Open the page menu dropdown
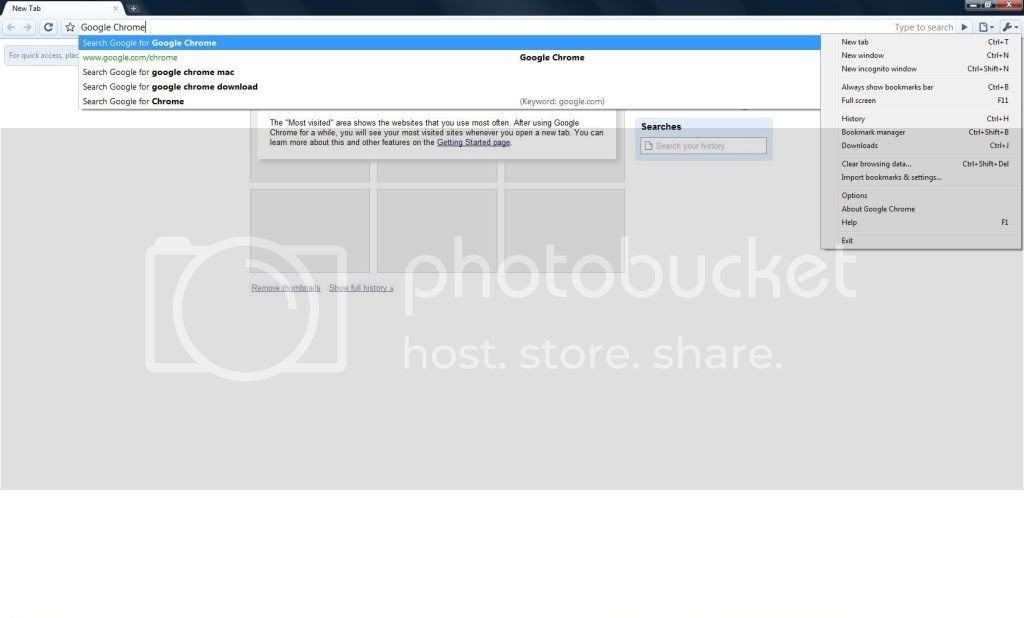 pos(986,27)
